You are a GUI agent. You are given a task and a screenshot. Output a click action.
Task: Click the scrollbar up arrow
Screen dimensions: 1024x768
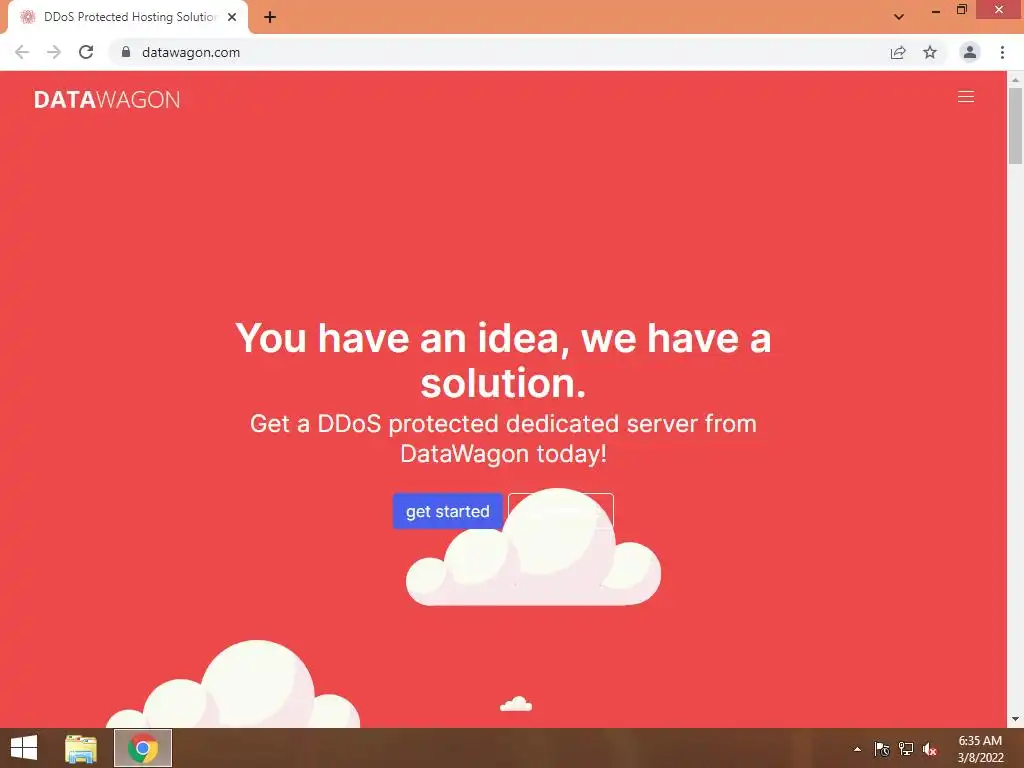pyautogui.click(x=1015, y=79)
